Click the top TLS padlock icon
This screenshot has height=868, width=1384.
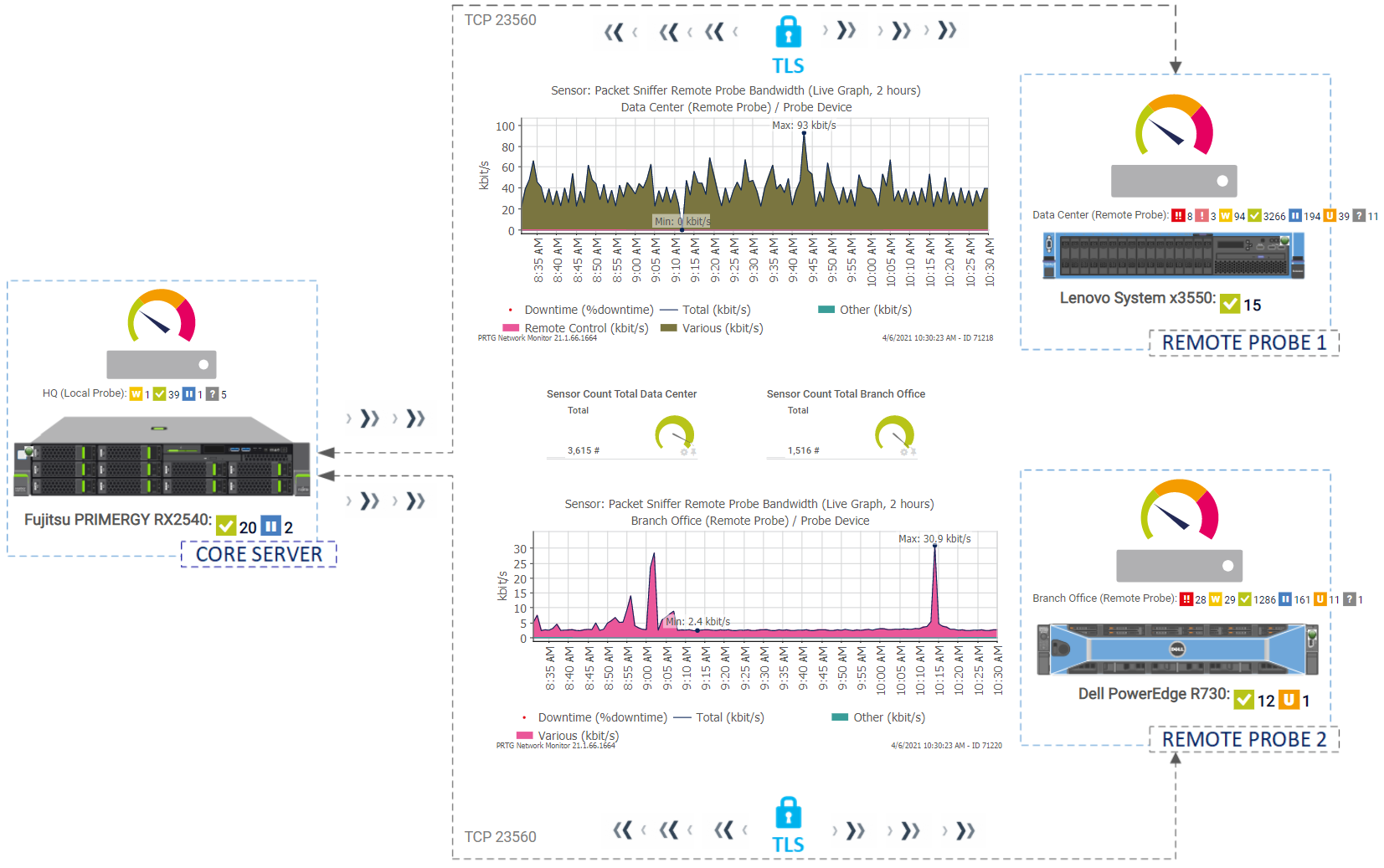[x=788, y=32]
